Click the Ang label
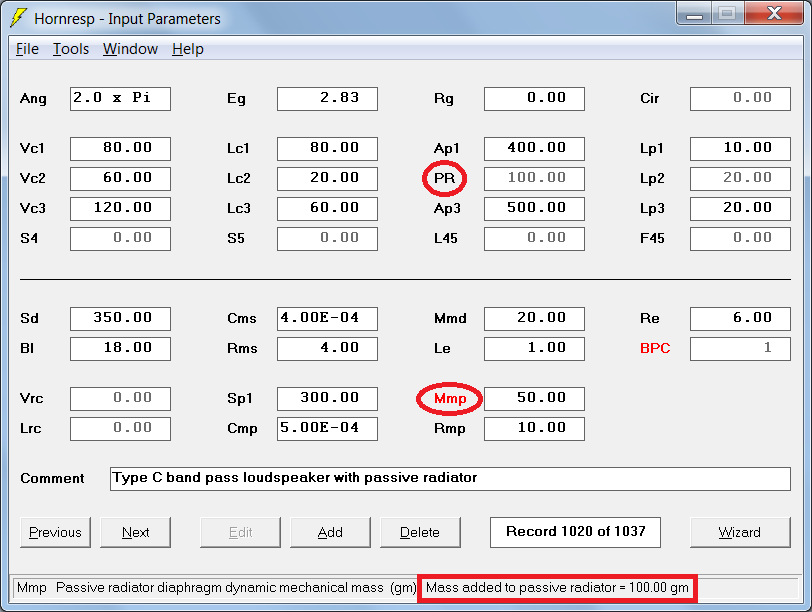This screenshot has width=812, height=612. pyautogui.click(x=33, y=99)
